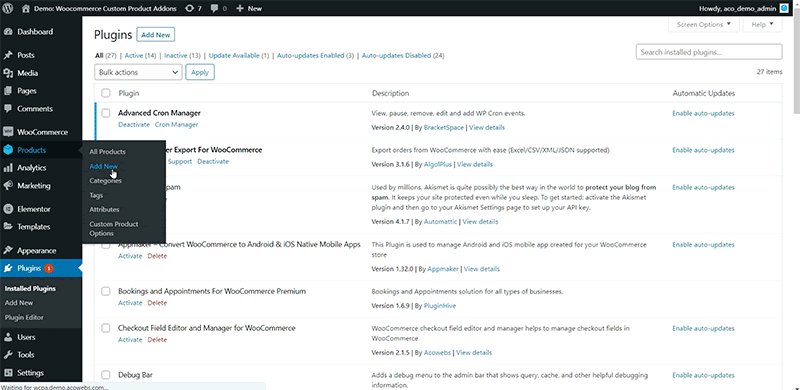Open Tags in Products submenu
800x390 pixels.
96,195
